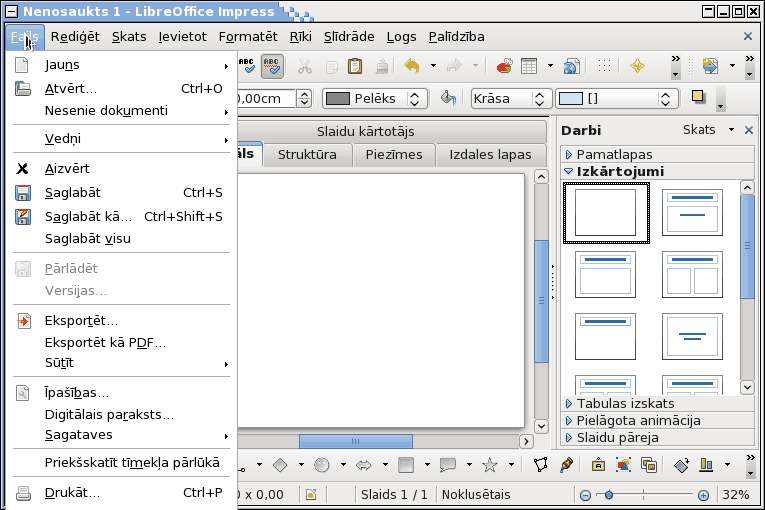Click the callouts speech bubble icon

(447, 465)
